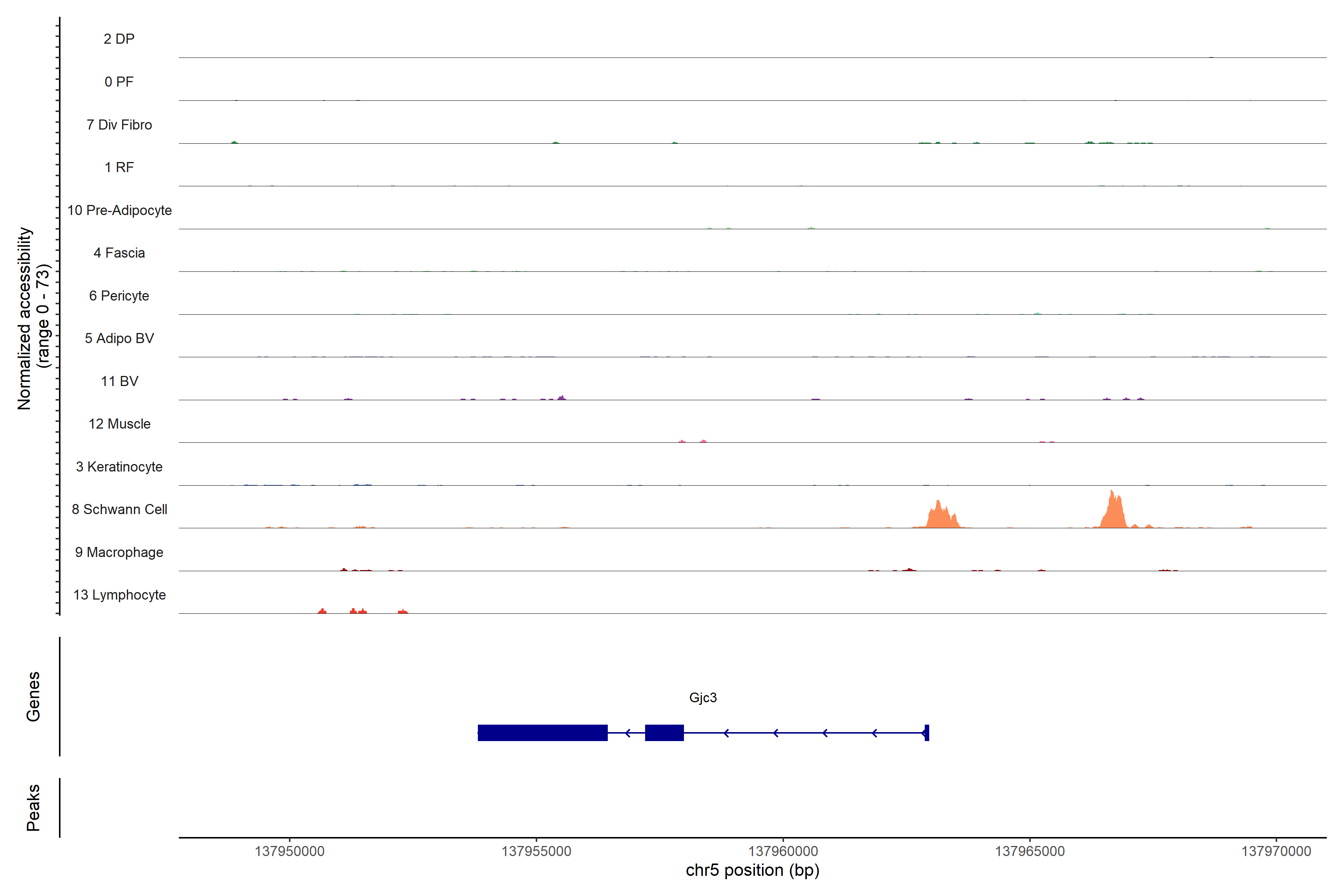1344x896 pixels.
Task: Click the 9 Macrophage track label
Action: (119, 552)
